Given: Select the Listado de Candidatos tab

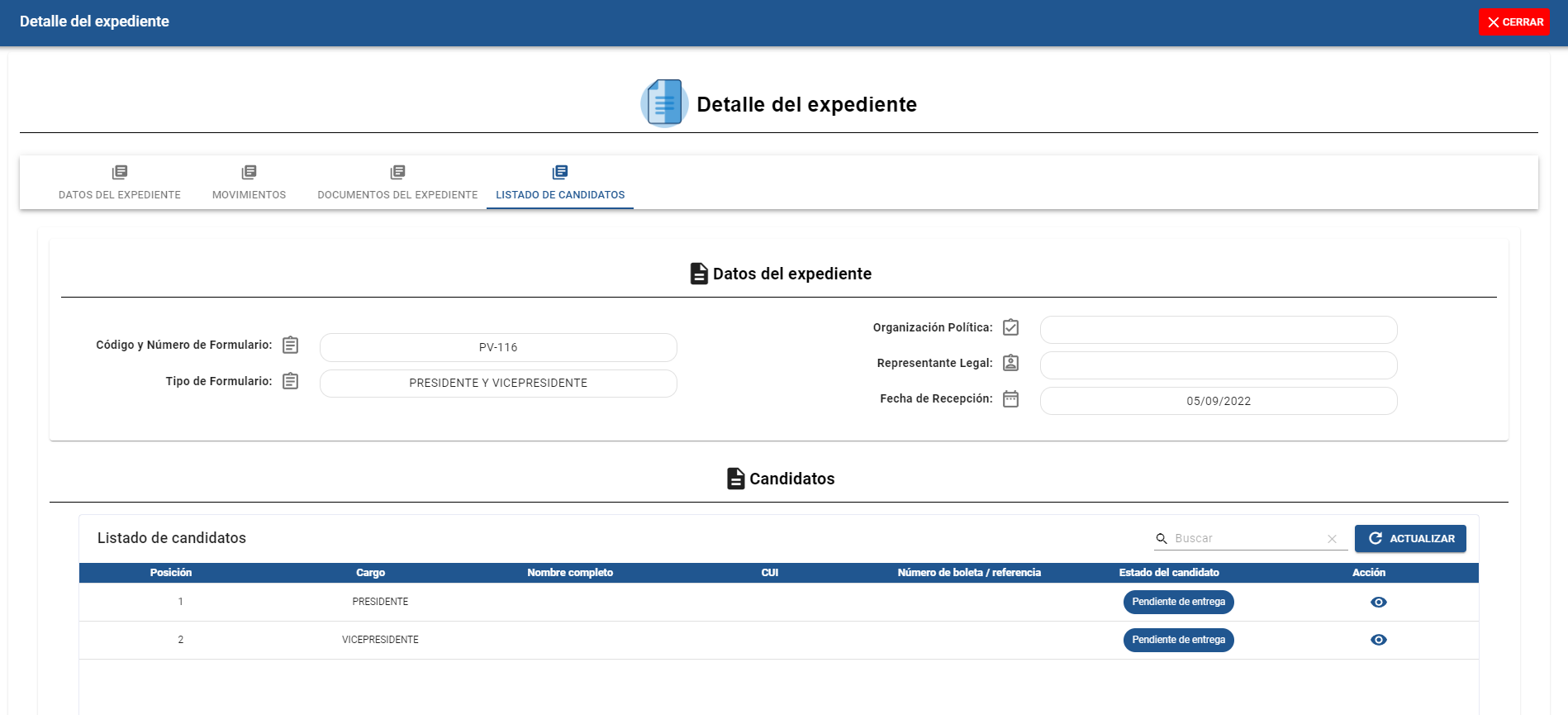Looking at the screenshot, I should [560, 183].
